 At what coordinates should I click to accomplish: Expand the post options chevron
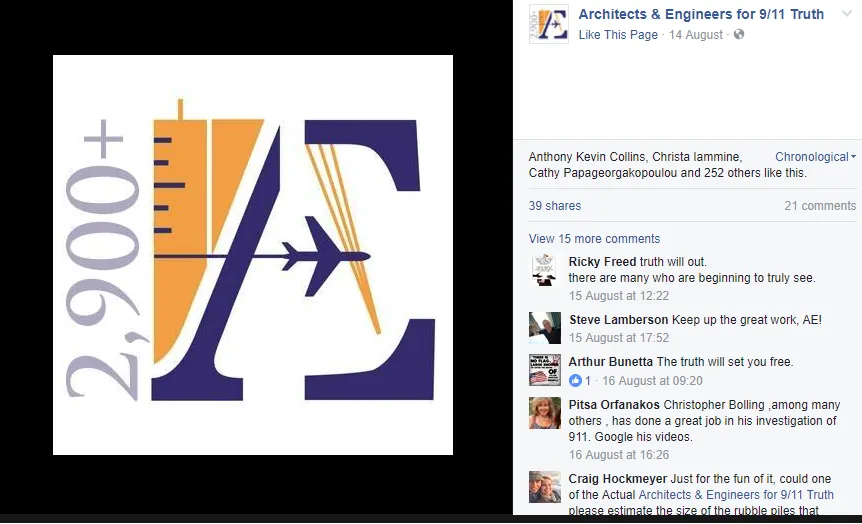[x=847, y=14]
